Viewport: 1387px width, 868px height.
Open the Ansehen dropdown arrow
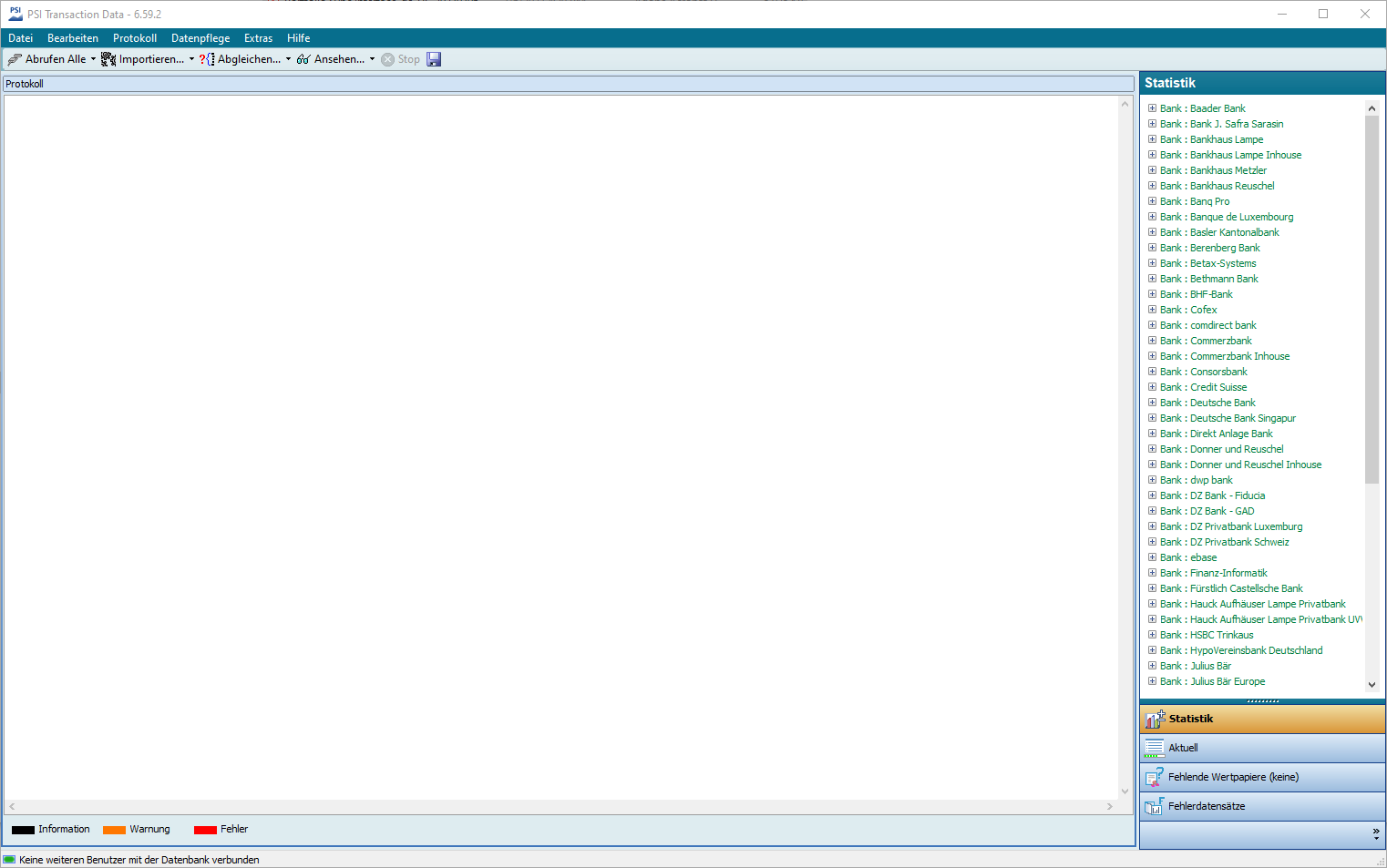click(x=372, y=59)
